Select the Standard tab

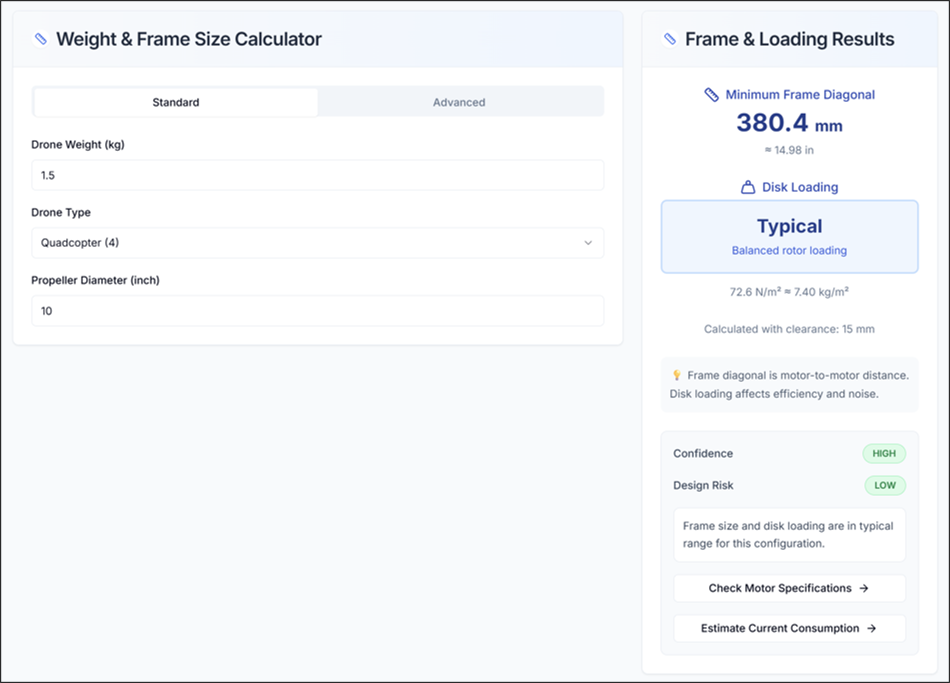click(176, 101)
